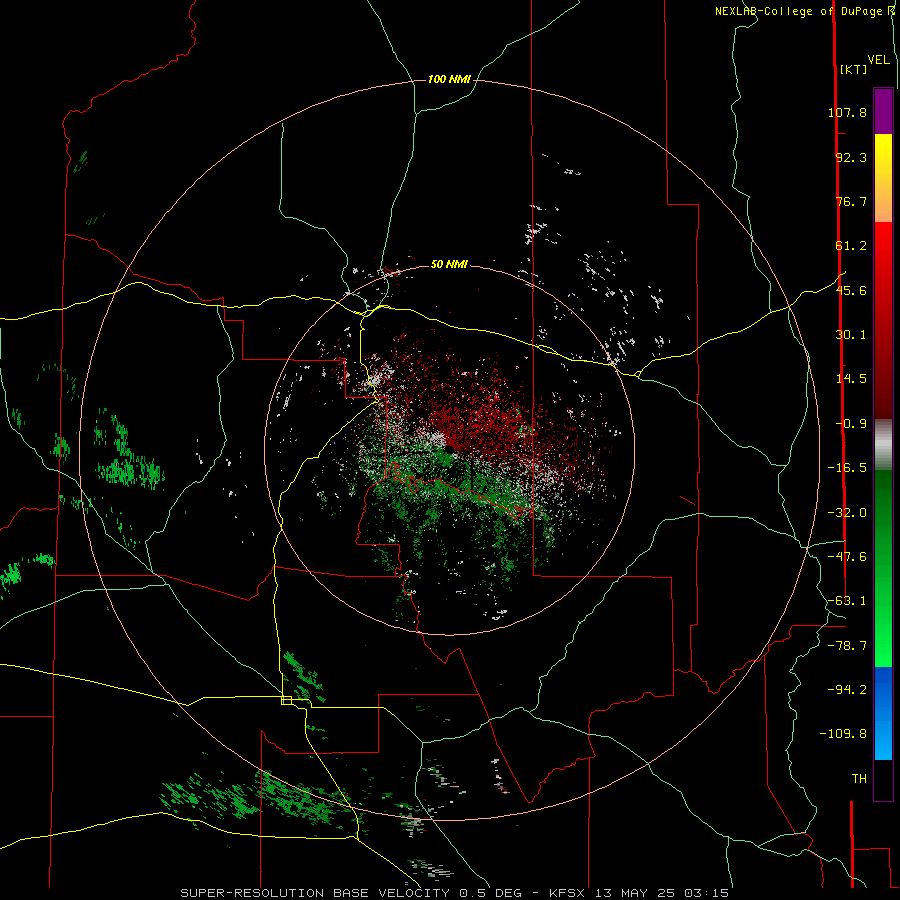Pick the purple band of velocity scale
Screen dimensions: 900x900
[x=883, y=111]
